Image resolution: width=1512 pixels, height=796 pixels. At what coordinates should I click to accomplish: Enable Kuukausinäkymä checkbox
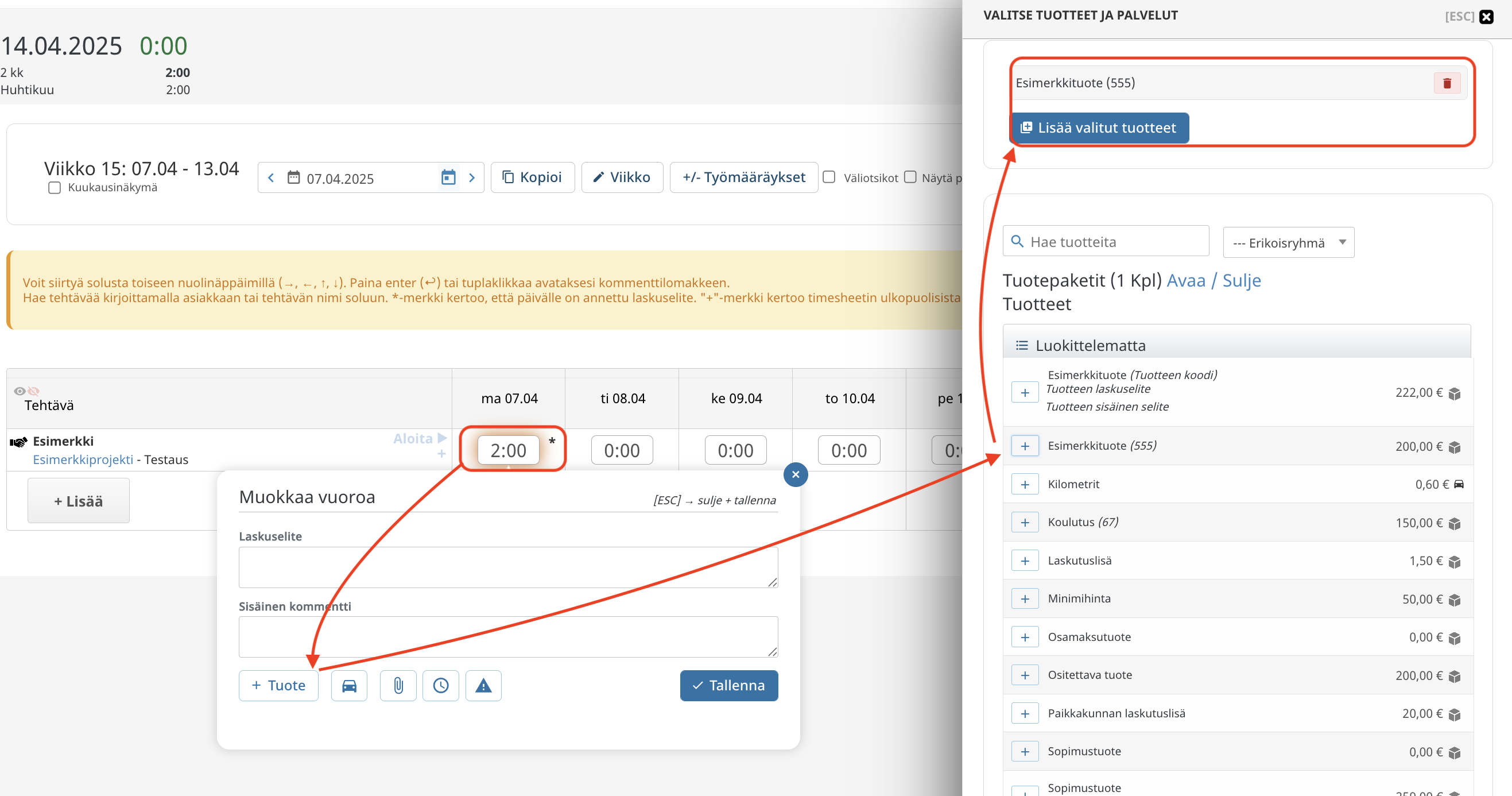(x=55, y=188)
